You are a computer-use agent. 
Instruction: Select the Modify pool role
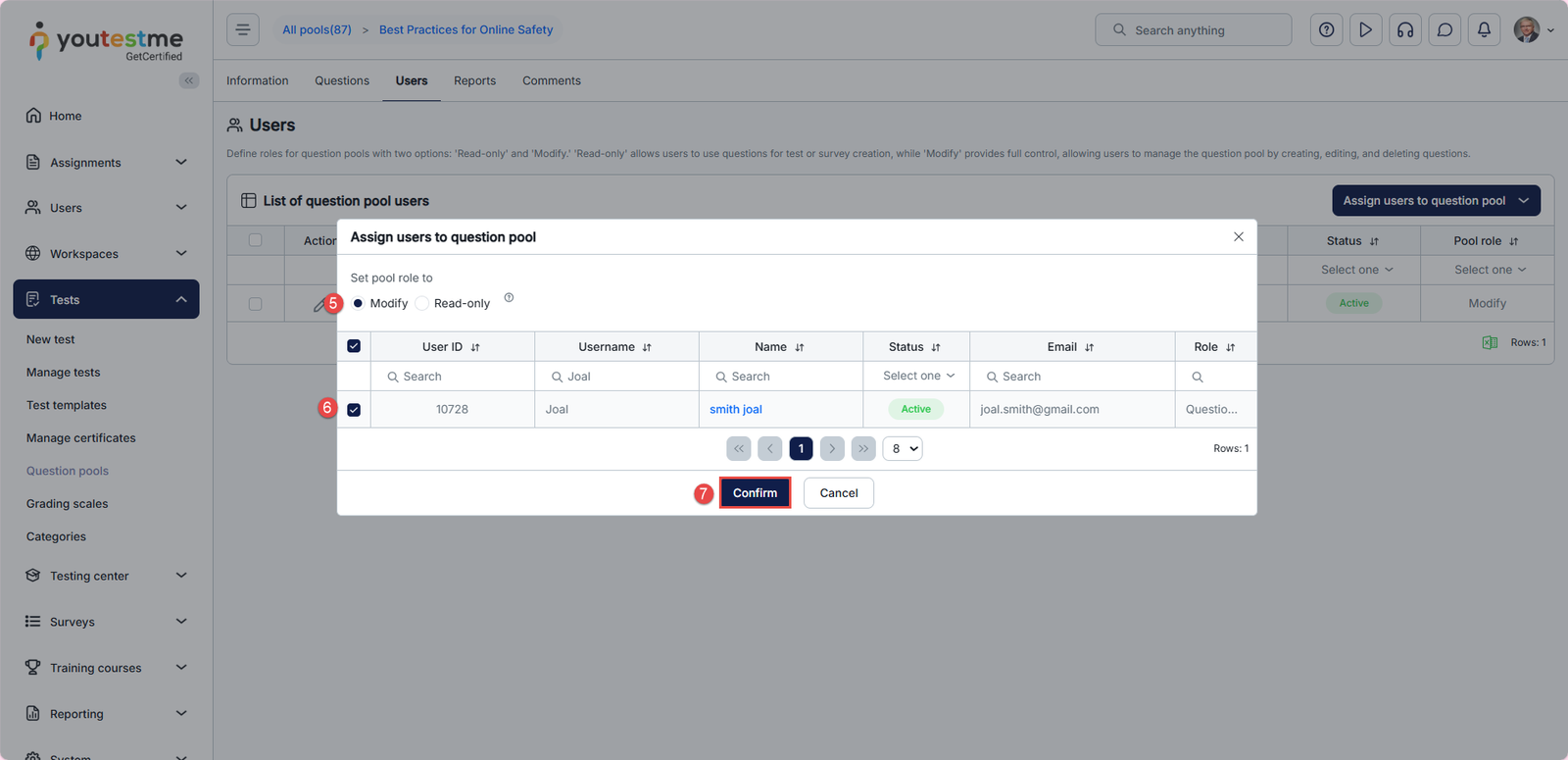(358, 303)
